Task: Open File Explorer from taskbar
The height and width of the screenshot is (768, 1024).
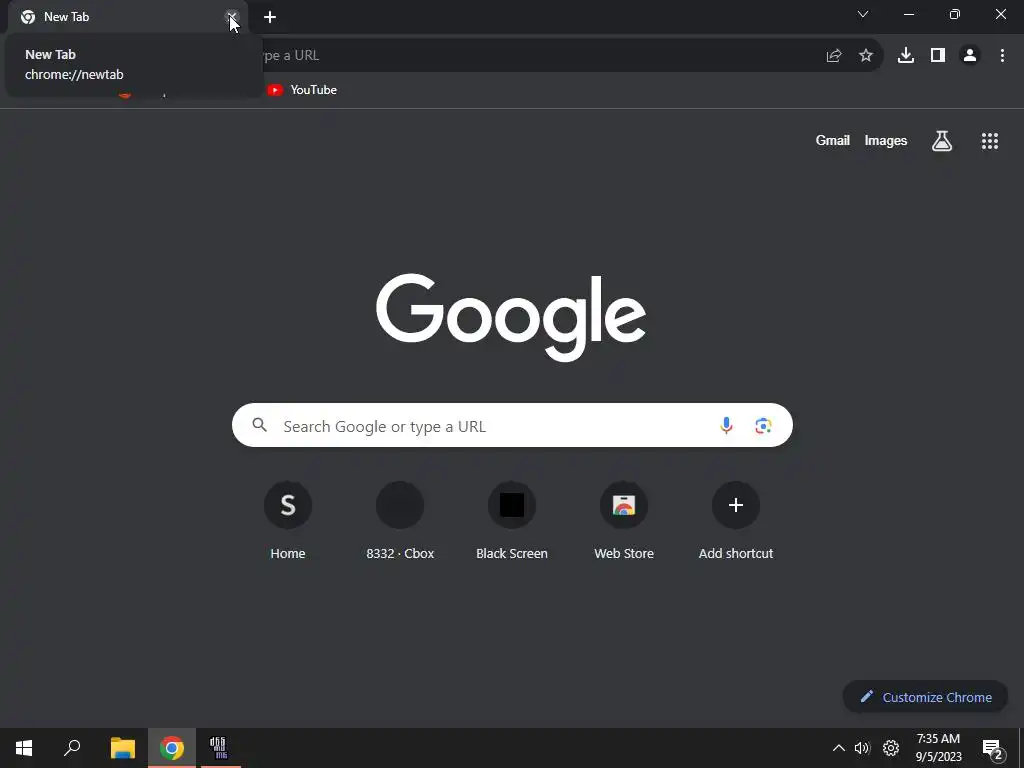Action: [123, 748]
